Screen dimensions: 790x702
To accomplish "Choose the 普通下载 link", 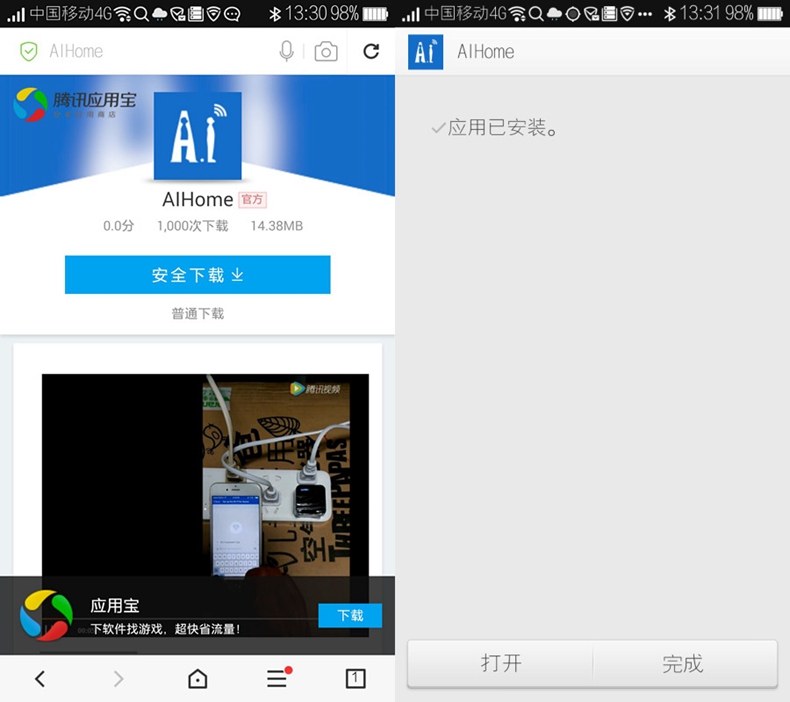I will (197, 313).
